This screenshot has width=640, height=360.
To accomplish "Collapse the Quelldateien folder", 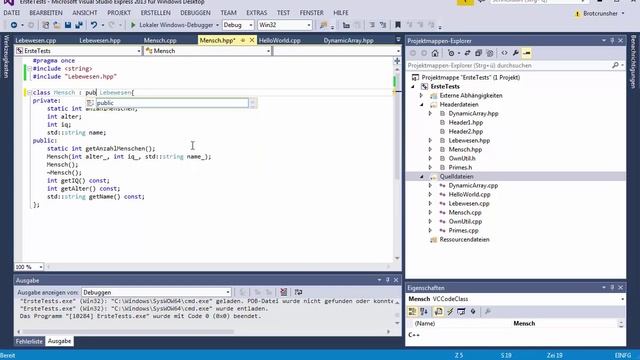I will point(422,176).
